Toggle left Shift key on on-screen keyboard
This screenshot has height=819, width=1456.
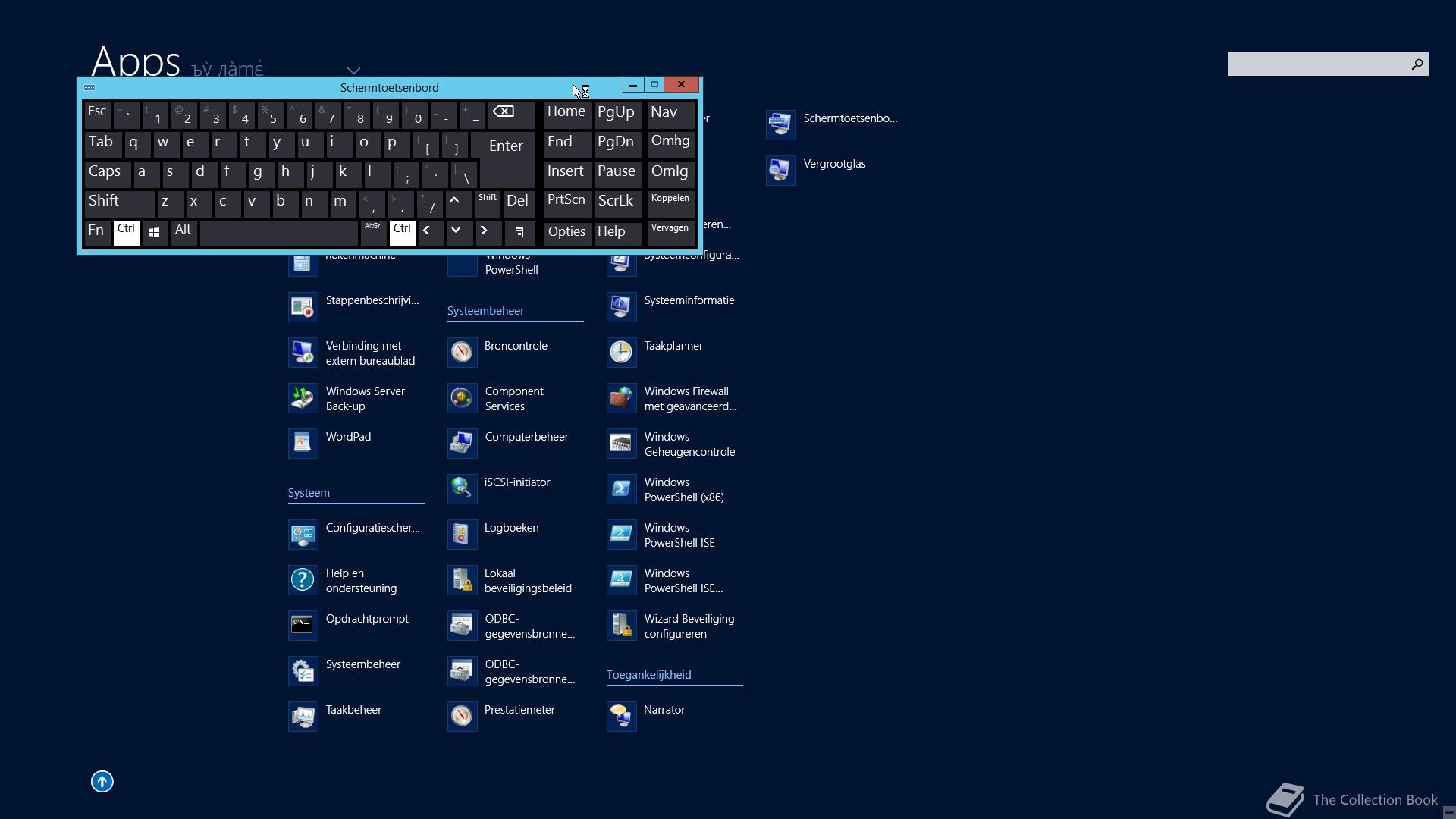119,203
